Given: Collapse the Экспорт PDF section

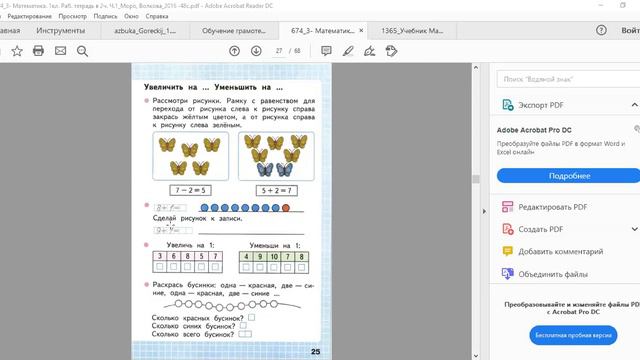Looking at the screenshot, I should tap(634, 105).
